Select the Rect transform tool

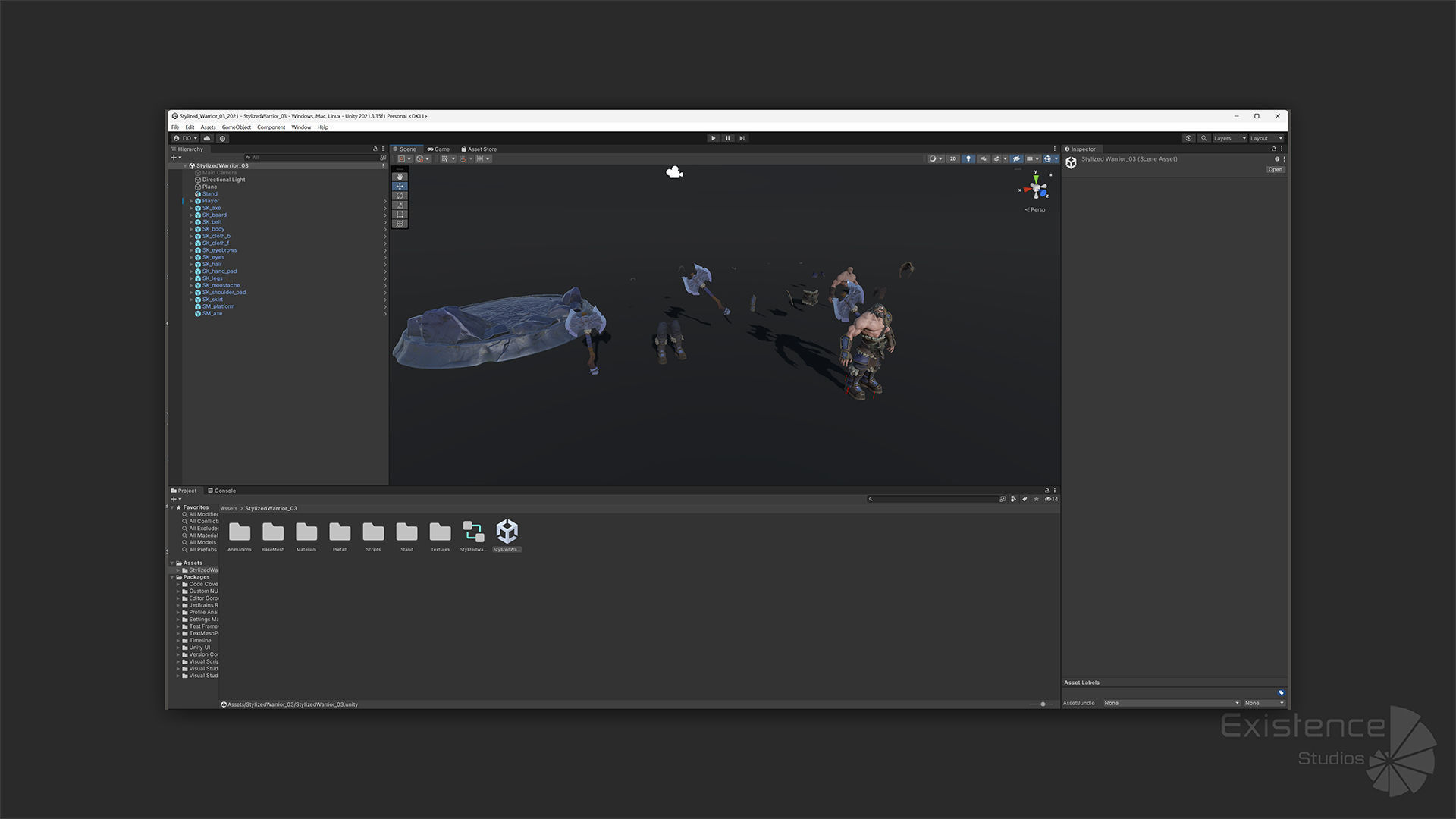pos(400,215)
